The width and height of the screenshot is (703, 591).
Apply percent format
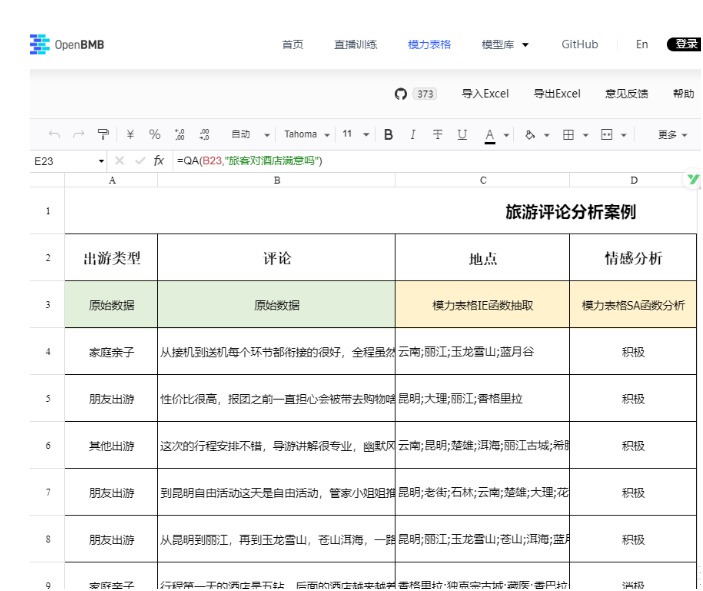tap(155, 134)
